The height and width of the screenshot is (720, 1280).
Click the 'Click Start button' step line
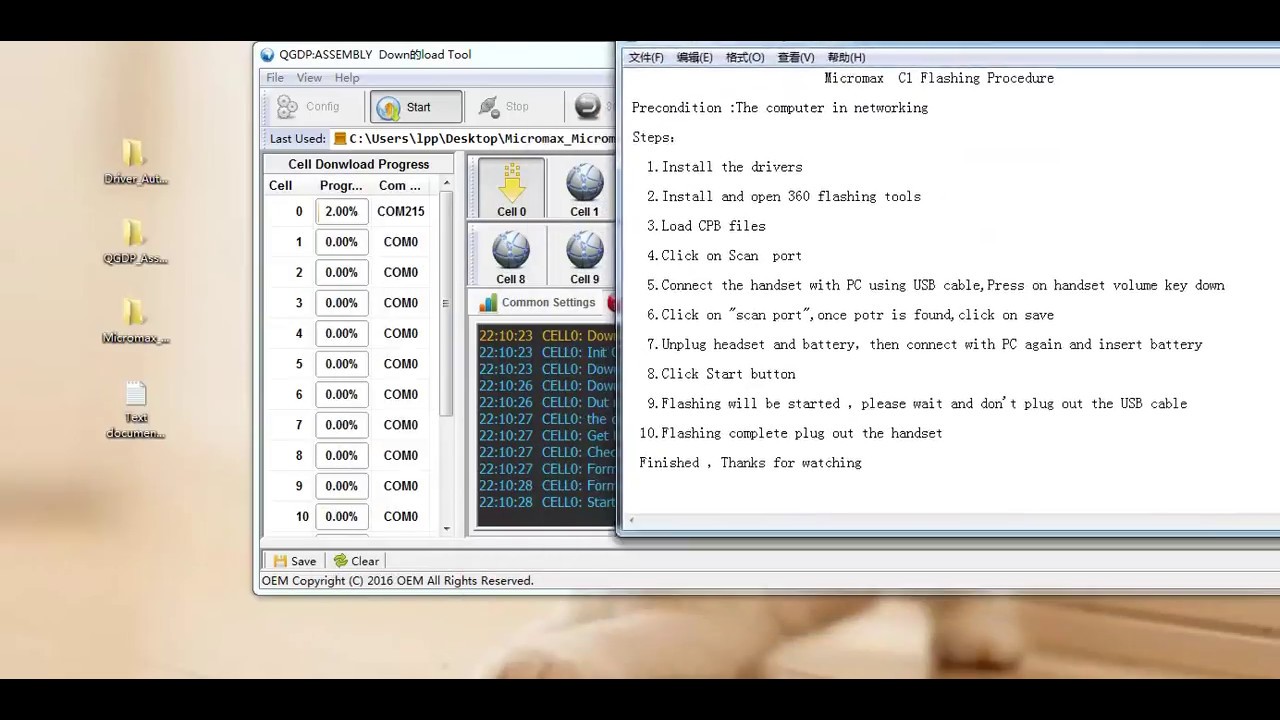coord(721,374)
